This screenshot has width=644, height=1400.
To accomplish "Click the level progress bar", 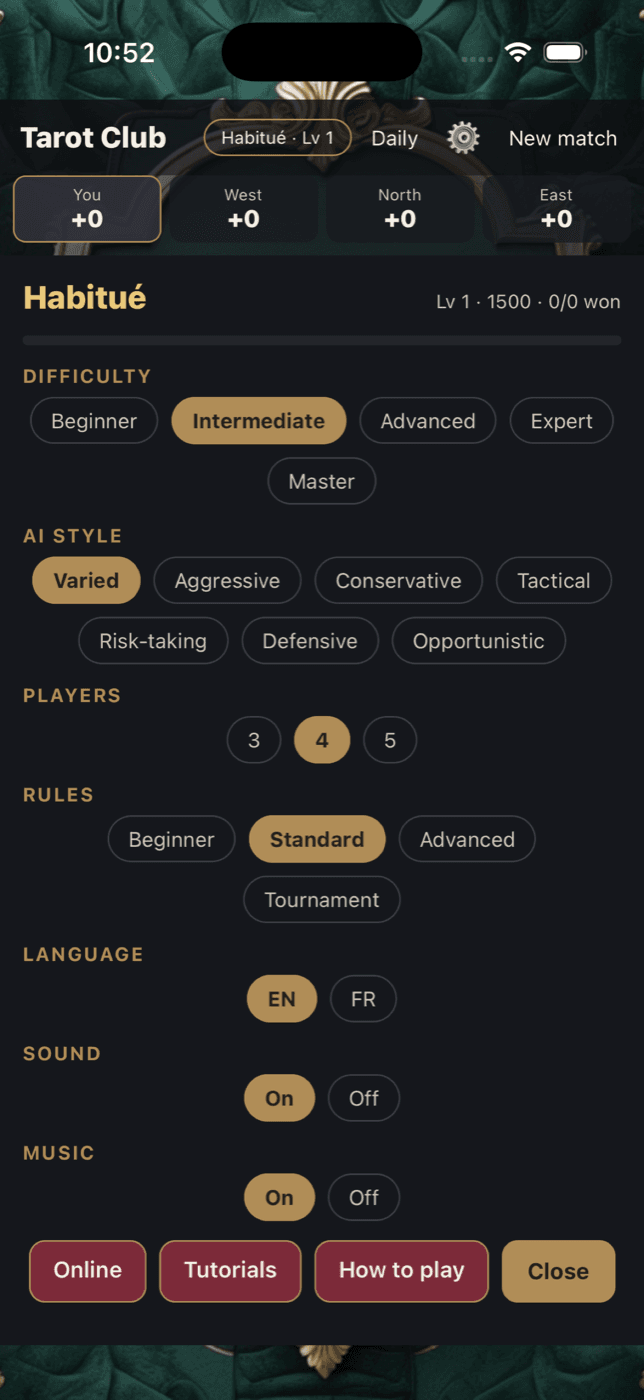I will (x=322, y=341).
